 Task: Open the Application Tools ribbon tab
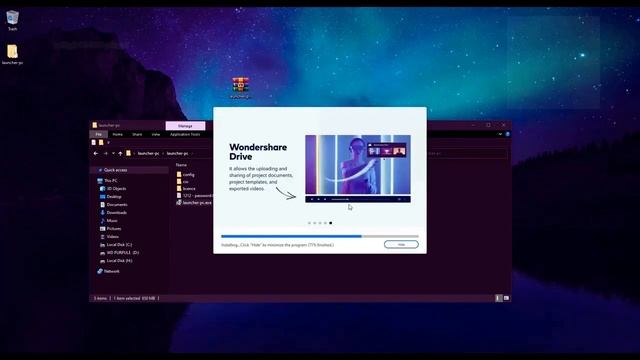coord(185,134)
